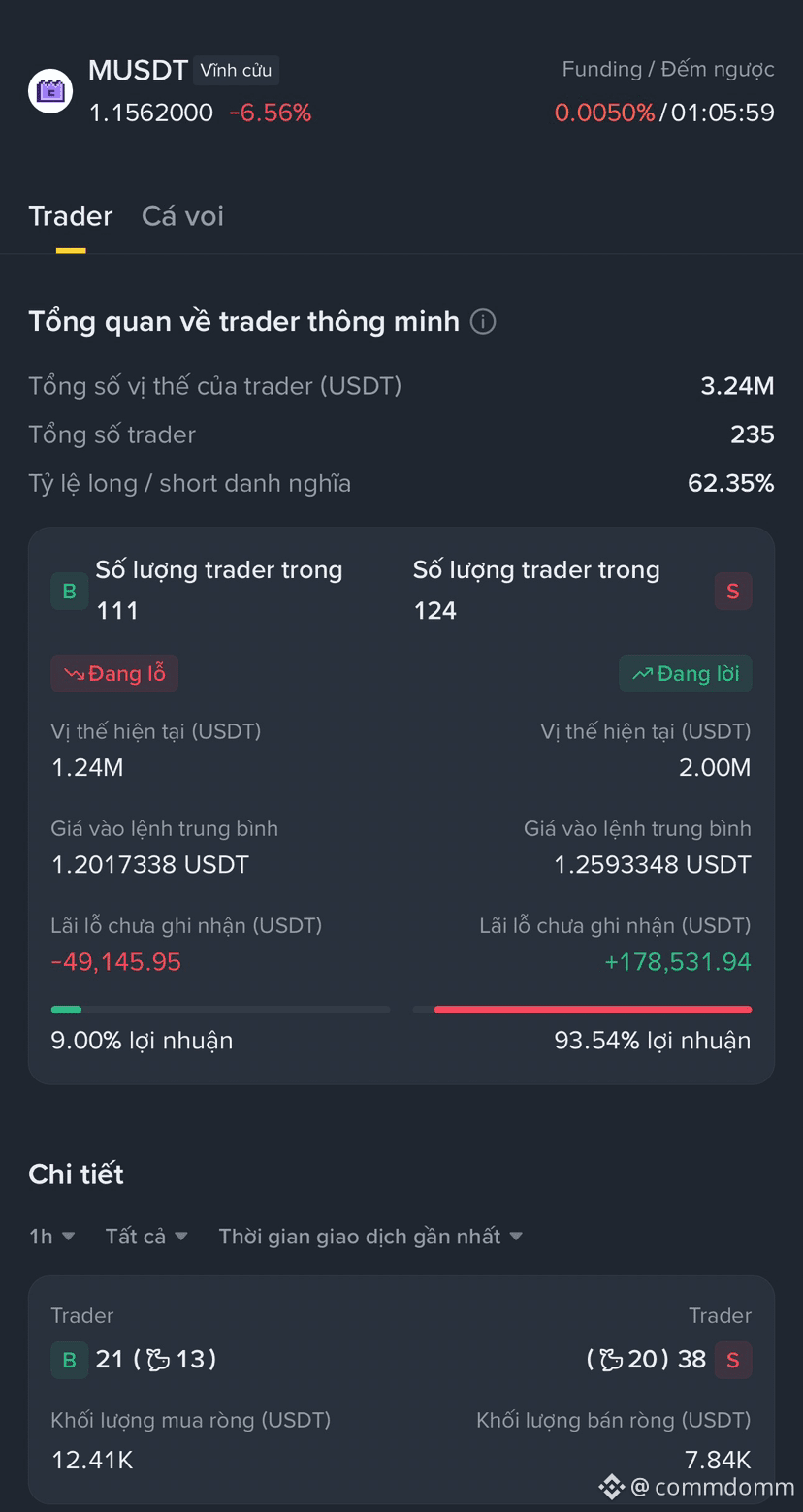Tap the Đang lời status label

686,673
